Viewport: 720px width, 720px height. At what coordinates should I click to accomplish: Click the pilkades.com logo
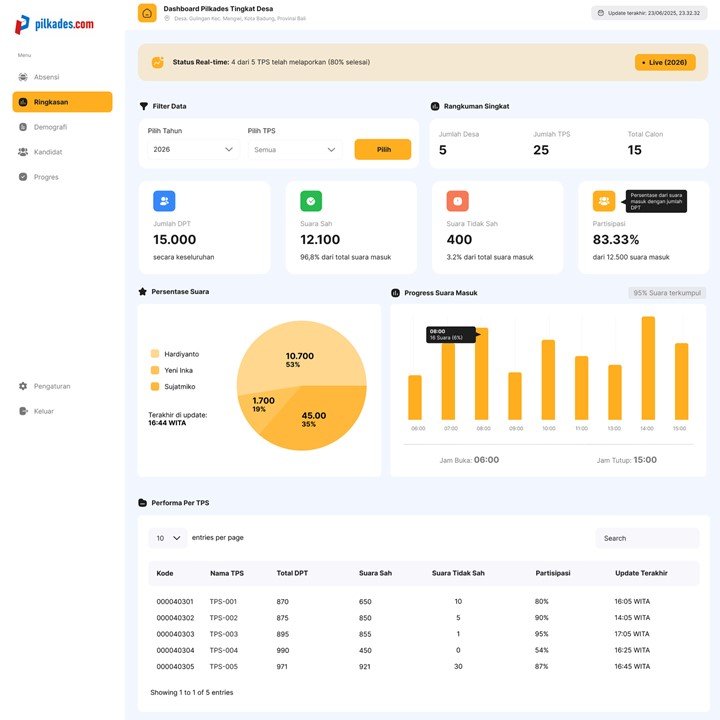[54, 24]
